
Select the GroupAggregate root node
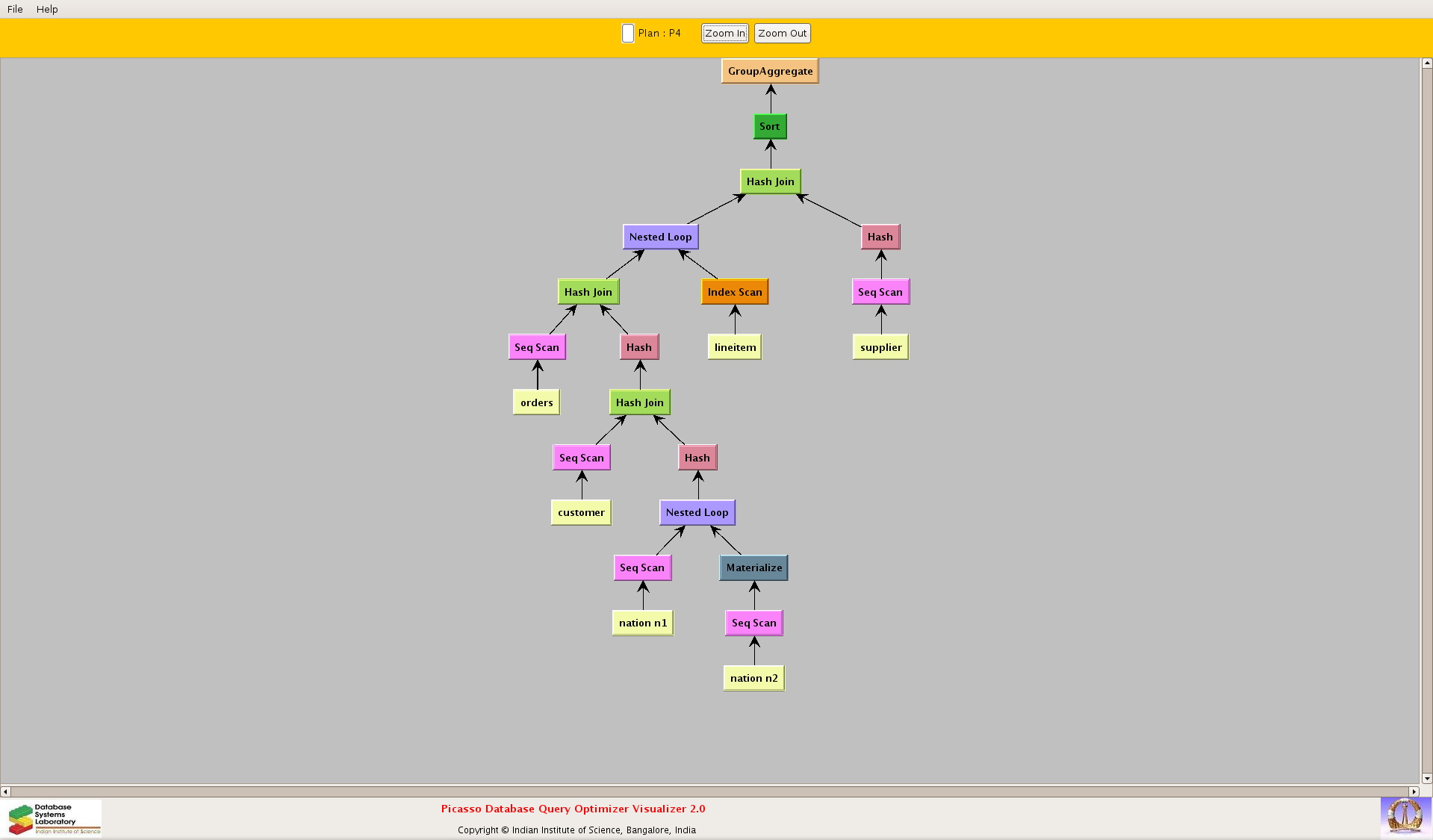click(x=770, y=72)
